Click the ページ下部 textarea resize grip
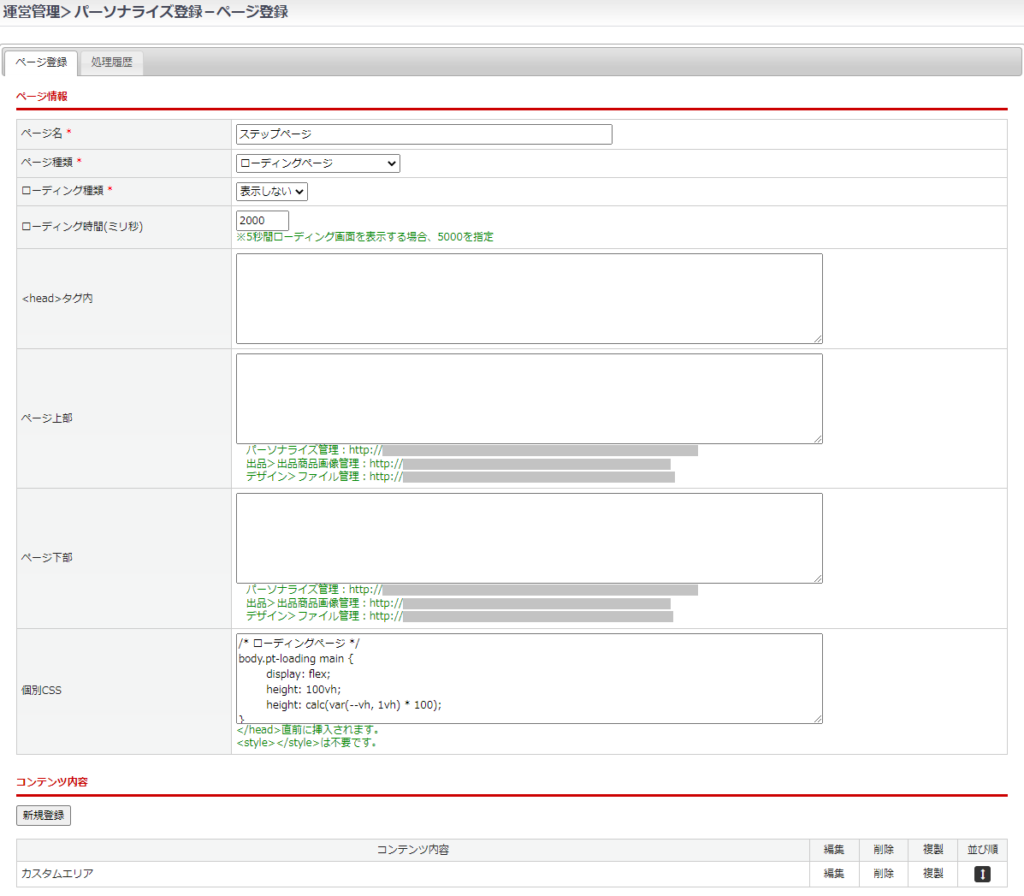 tap(817, 578)
